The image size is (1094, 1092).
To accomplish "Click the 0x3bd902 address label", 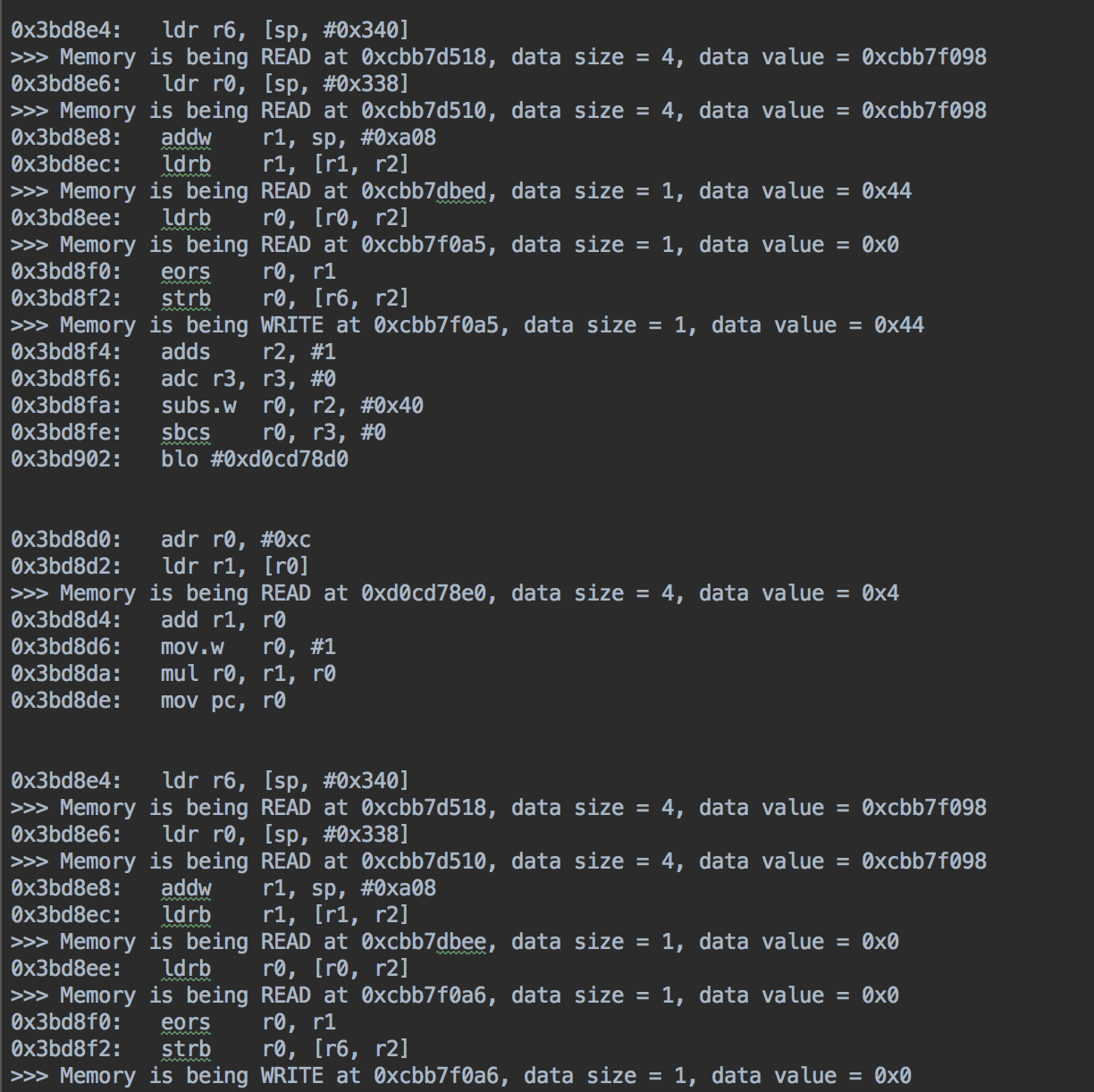I will pyautogui.click(x=66, y=459).
